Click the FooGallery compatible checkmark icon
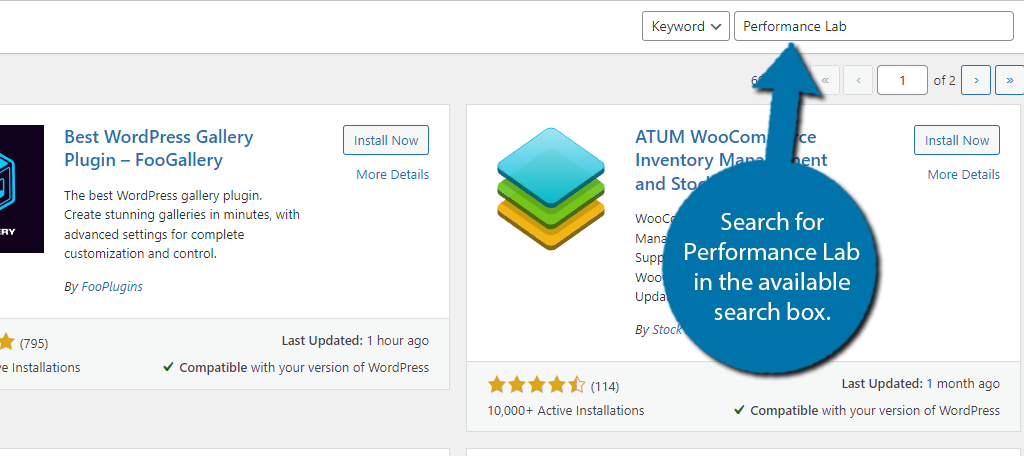Screen dimensions: 1024x456 coord(168,367)
